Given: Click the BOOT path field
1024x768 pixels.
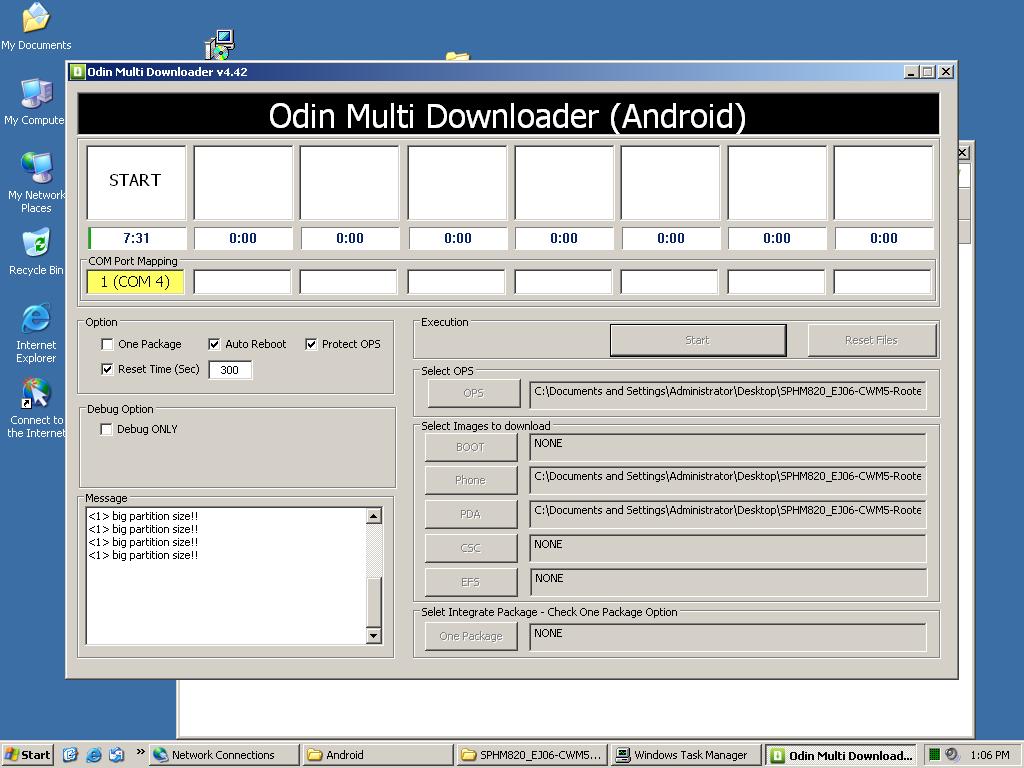Looking at the screenshot, I should click(728, 447).
